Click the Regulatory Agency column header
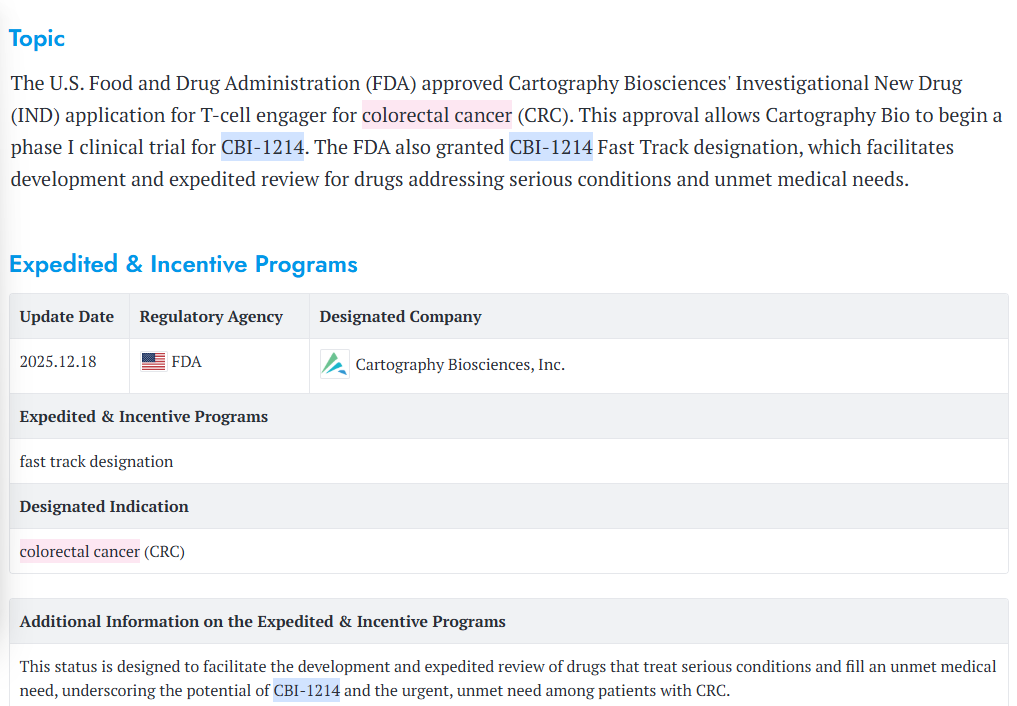 click(x=211, y=317)
